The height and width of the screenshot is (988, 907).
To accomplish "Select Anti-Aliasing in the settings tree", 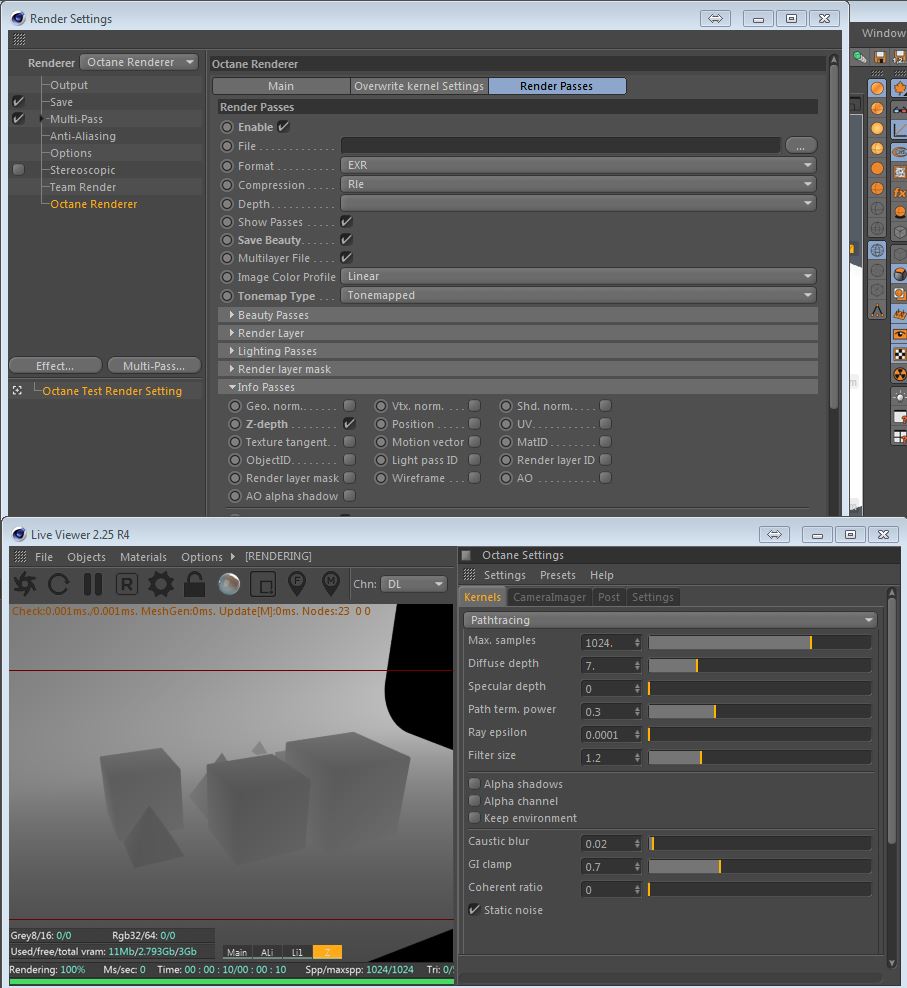I will click(x=83, y=136).
